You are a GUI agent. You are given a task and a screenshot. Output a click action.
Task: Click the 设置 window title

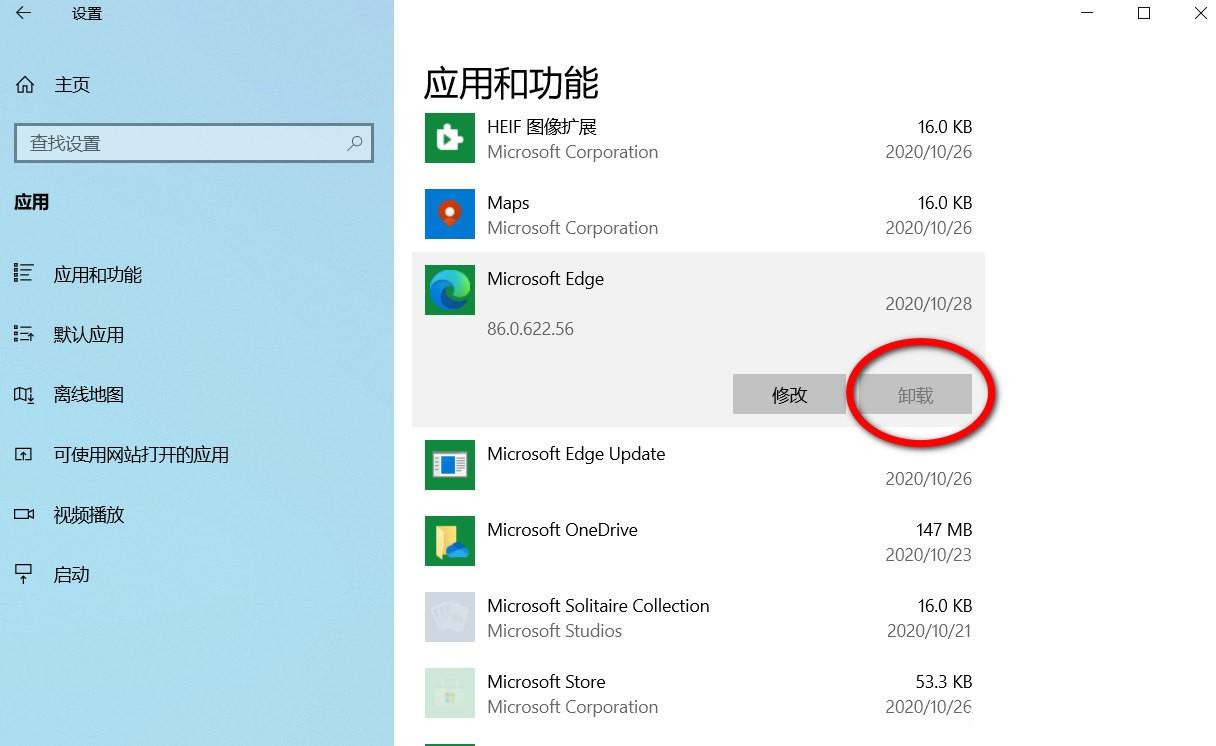tap(87, 14)
